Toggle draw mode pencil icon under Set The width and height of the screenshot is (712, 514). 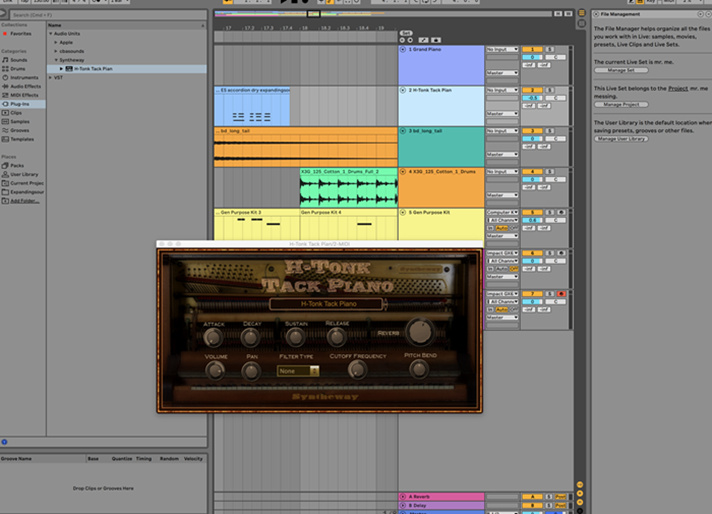tap(423, 40)
